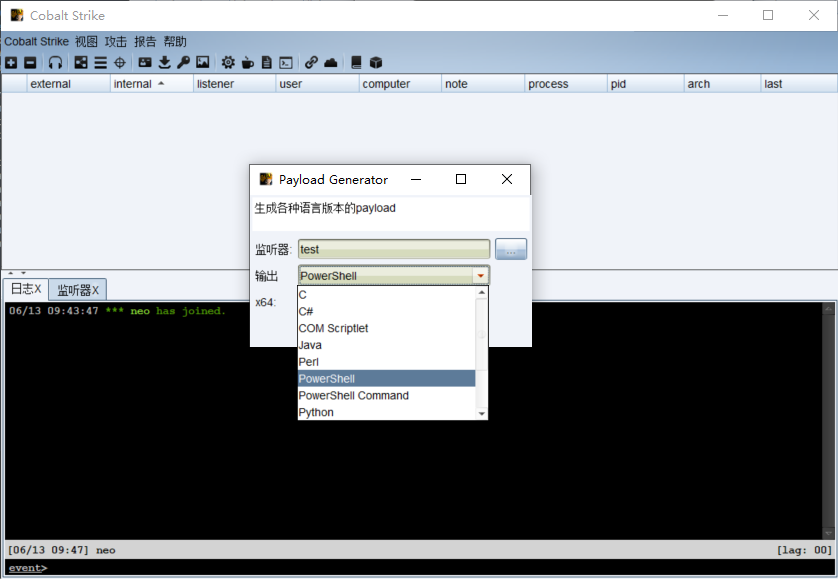Collapse the 输出 PowerShell combo box arrow
The image size is (838, 579).
point(480,276)
